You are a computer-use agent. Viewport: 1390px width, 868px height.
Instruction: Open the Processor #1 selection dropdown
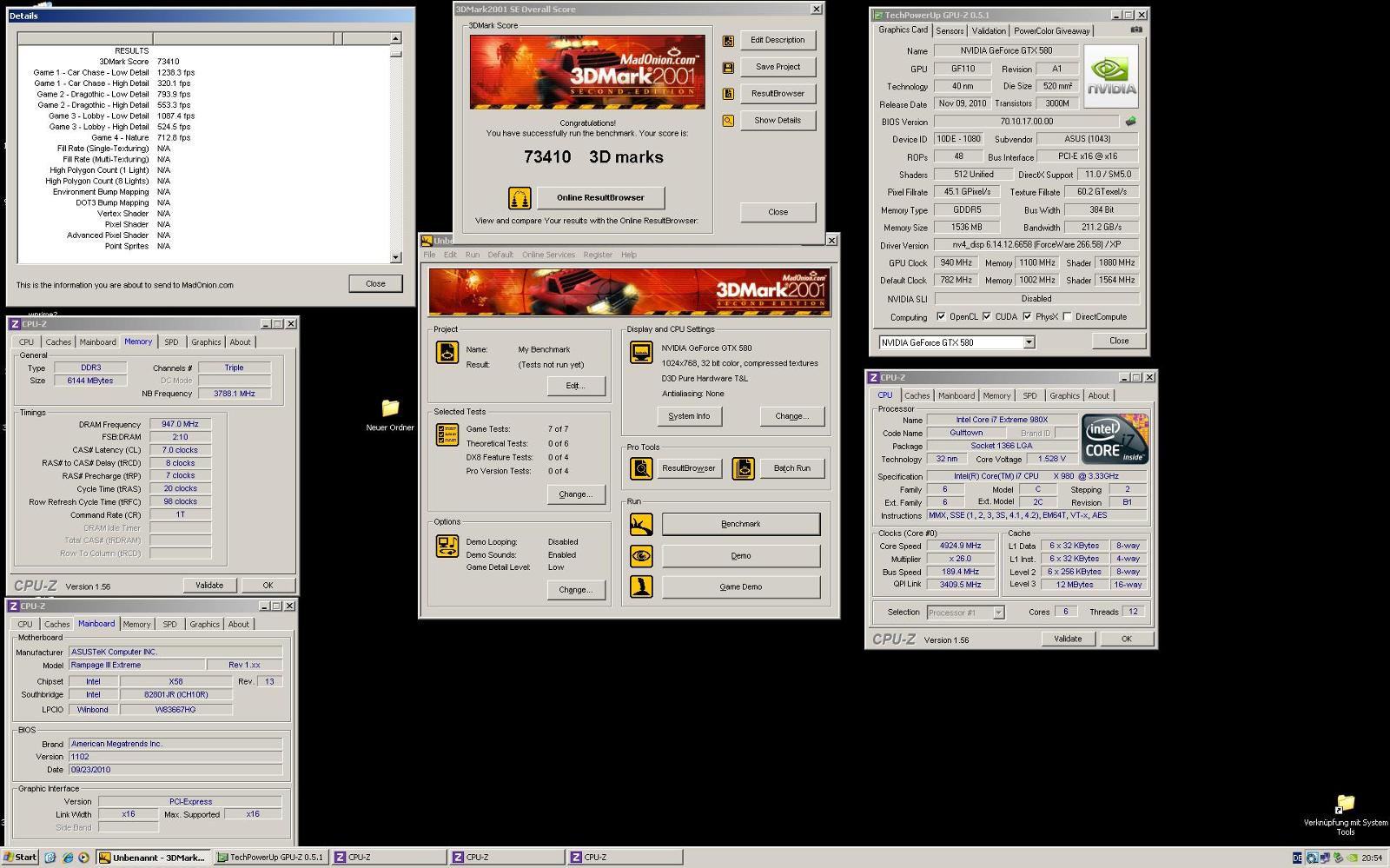[x=998, y=613]
